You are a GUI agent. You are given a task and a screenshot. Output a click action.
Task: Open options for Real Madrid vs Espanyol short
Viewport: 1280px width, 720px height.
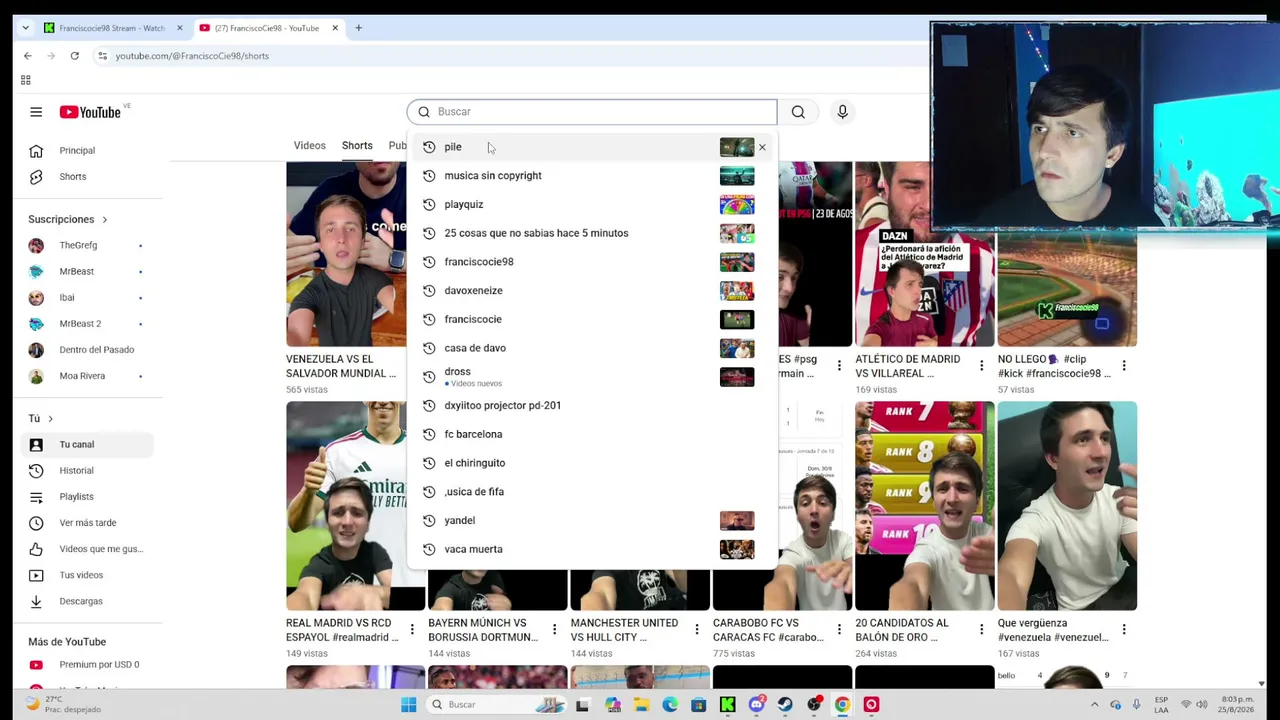click(x=412, y=630)
